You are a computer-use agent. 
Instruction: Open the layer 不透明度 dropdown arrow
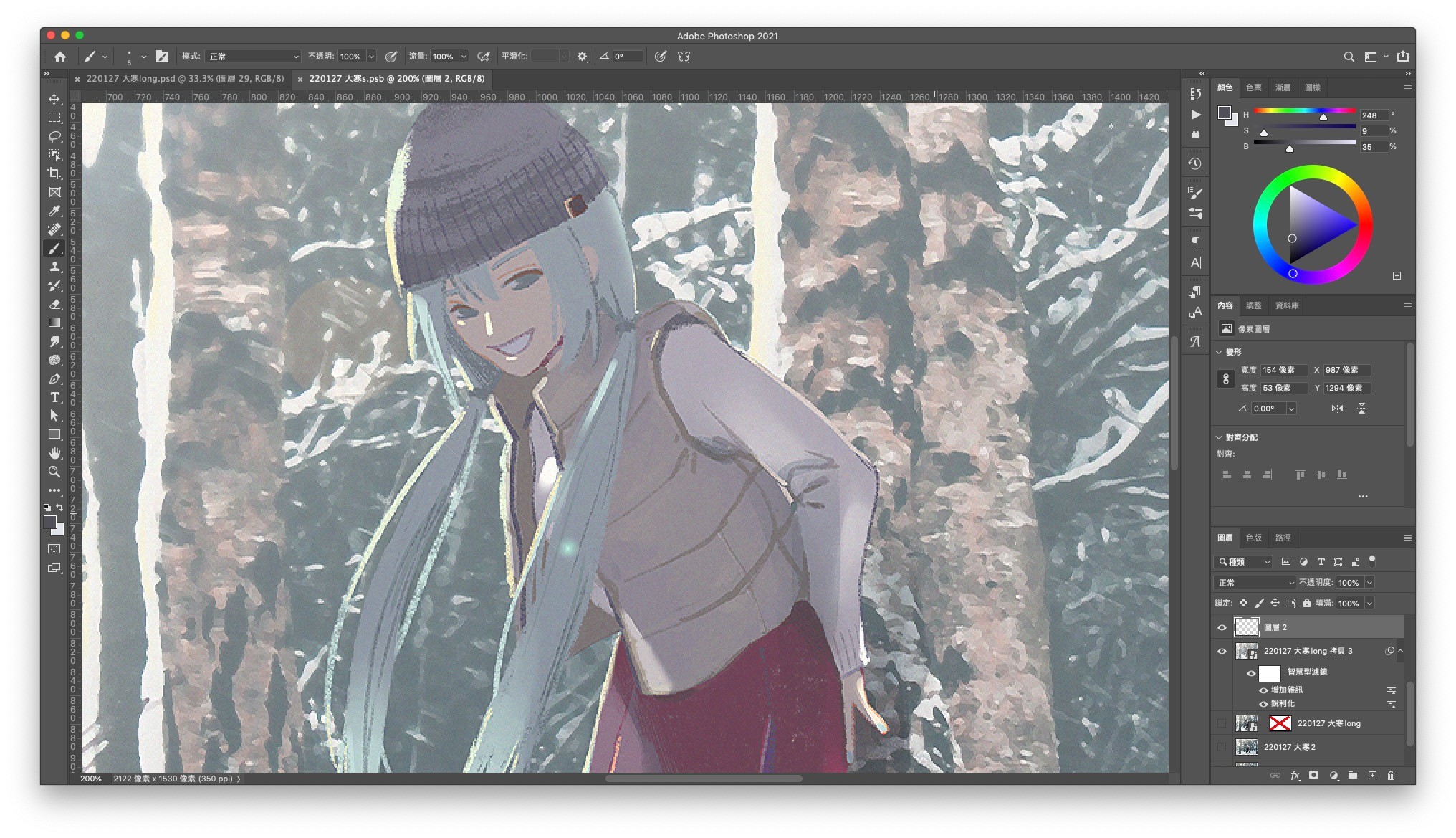pyautogui.click(x=1369, y=583)
